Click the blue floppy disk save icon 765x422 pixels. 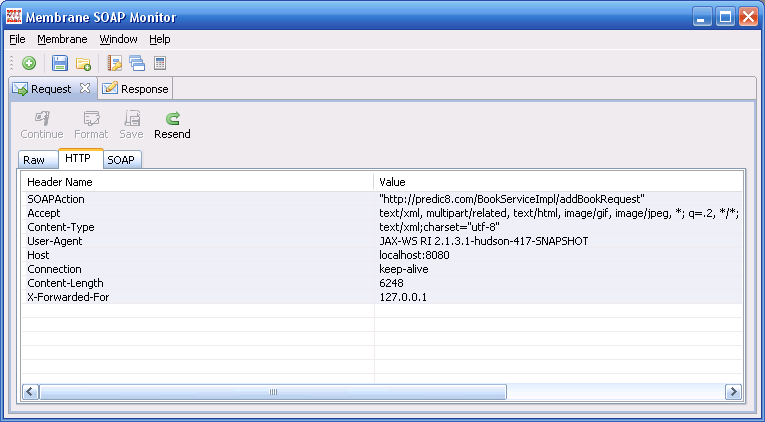[x=60, y=63]
